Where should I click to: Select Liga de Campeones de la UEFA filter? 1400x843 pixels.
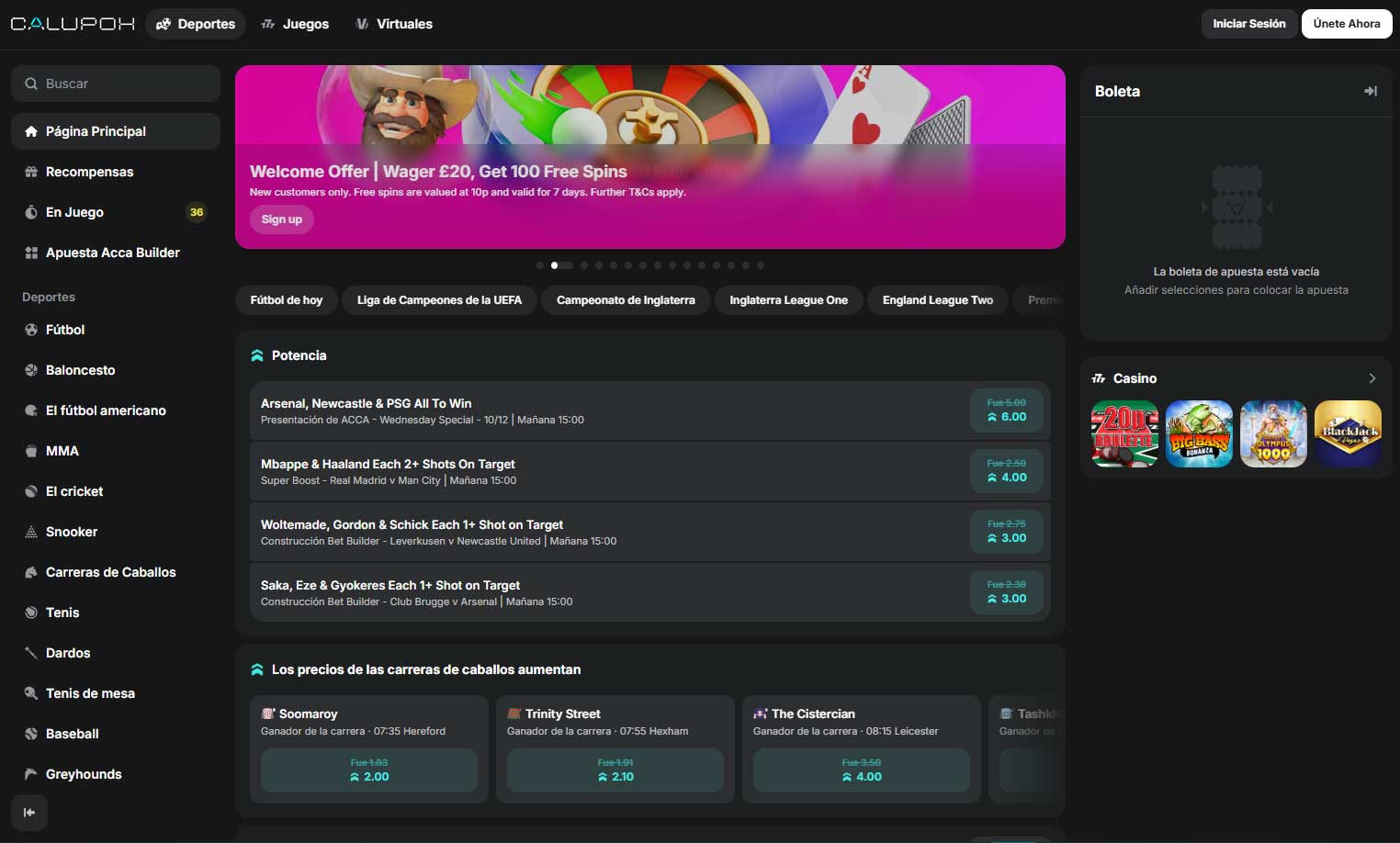click(439, 300)
